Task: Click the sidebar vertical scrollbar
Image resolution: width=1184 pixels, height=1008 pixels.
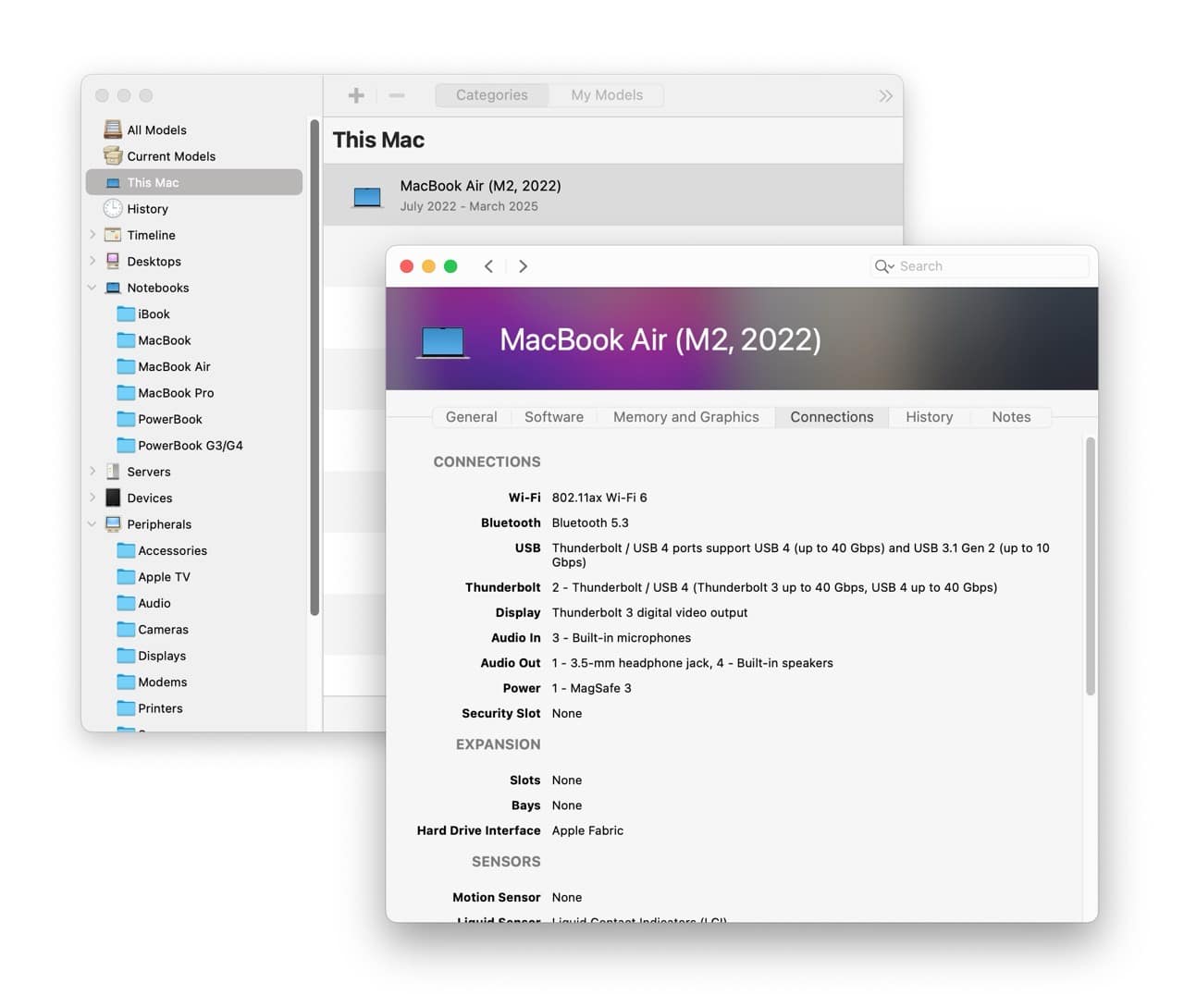Action: [314, 367]
